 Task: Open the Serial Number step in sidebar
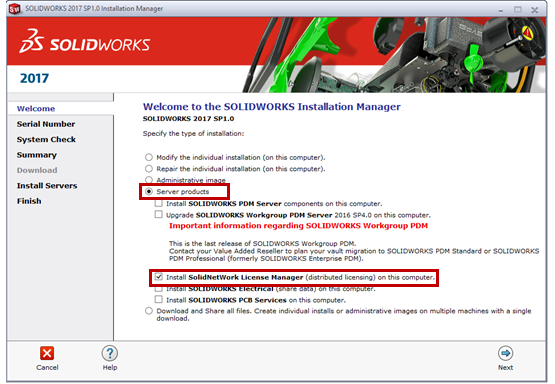click(x=46, y=124)
